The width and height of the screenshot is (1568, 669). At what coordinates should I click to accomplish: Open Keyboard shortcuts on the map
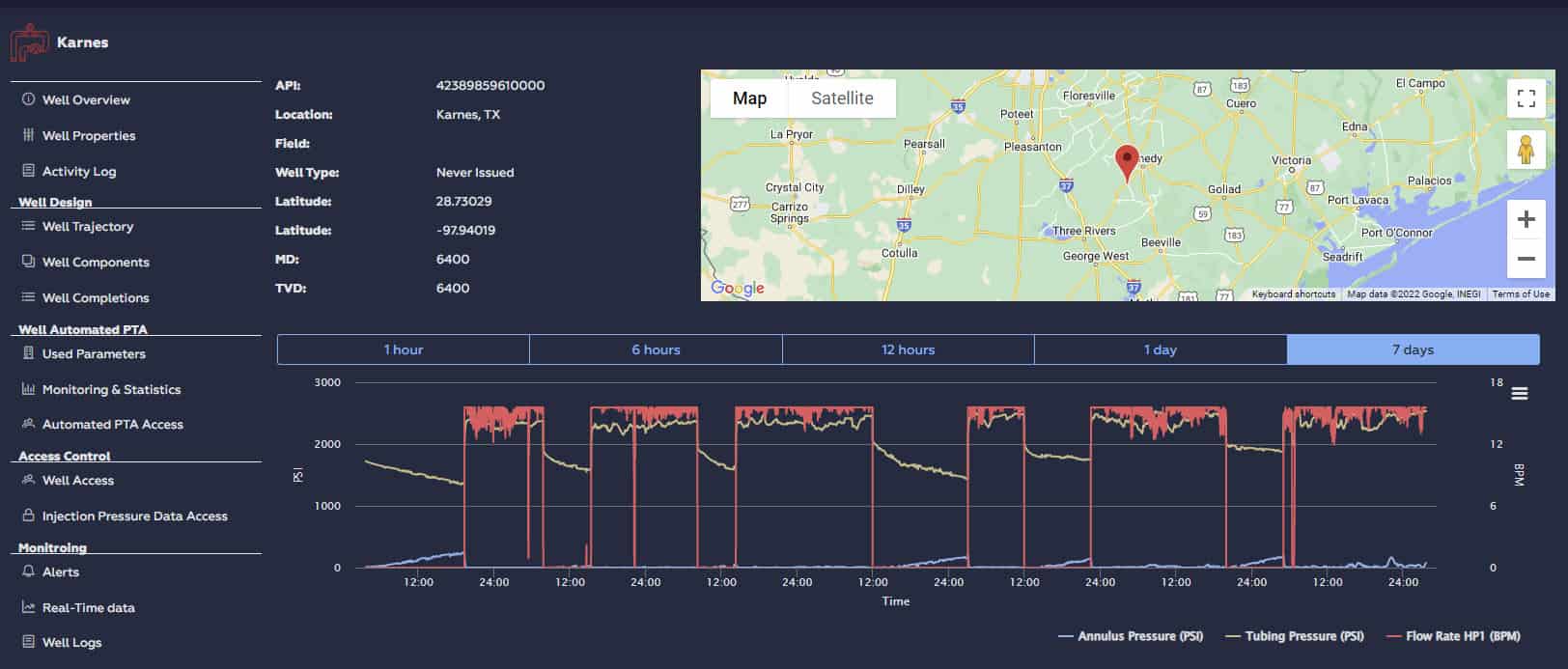pos(1293,294)
